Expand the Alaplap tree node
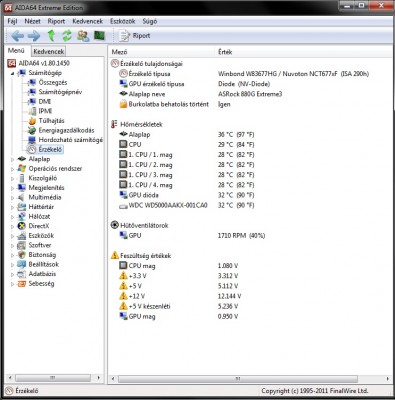This screenshot has height=400, width=395. [12, 159]
